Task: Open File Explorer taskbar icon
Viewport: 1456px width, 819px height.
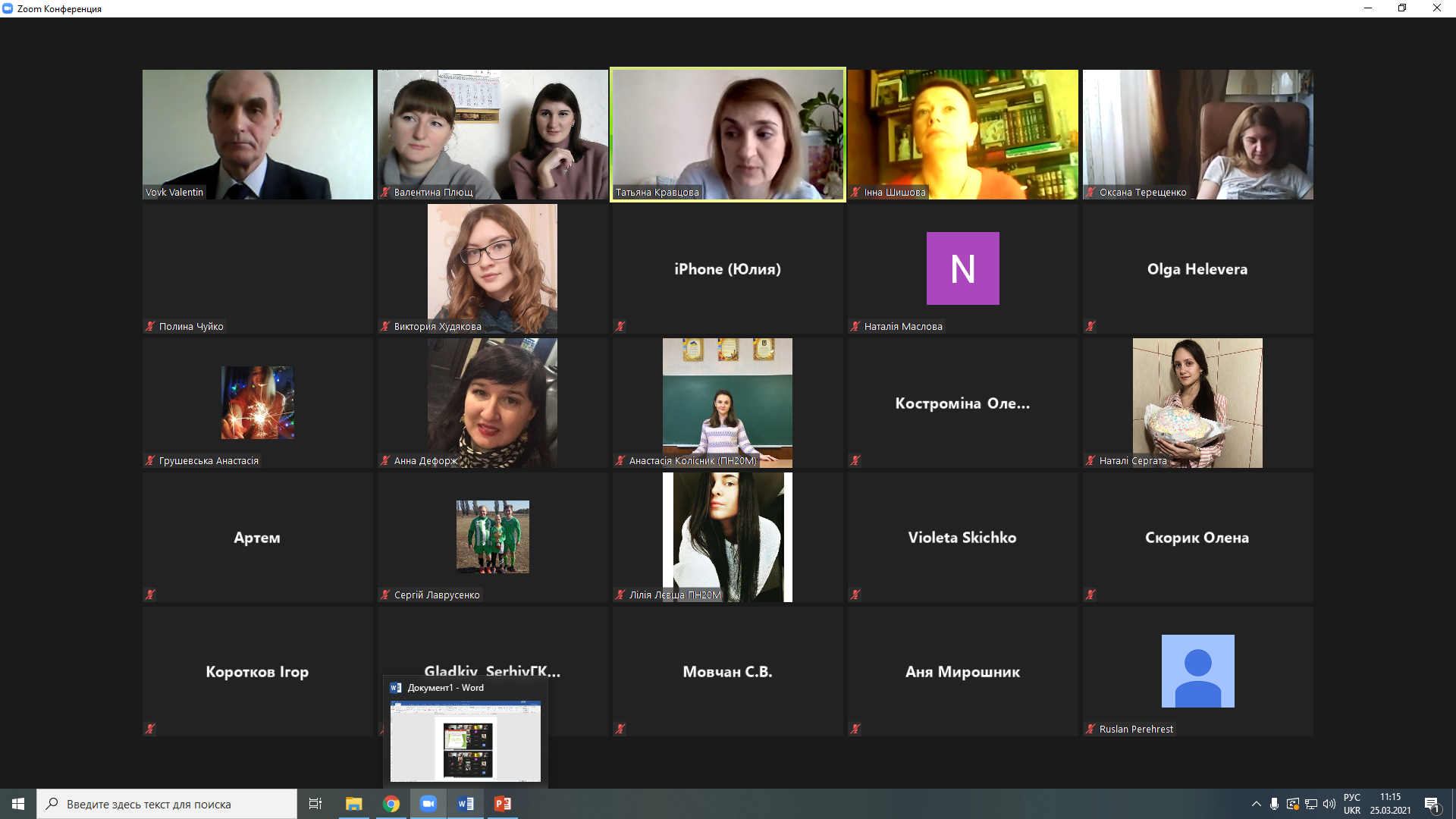Action: [354, 804]
